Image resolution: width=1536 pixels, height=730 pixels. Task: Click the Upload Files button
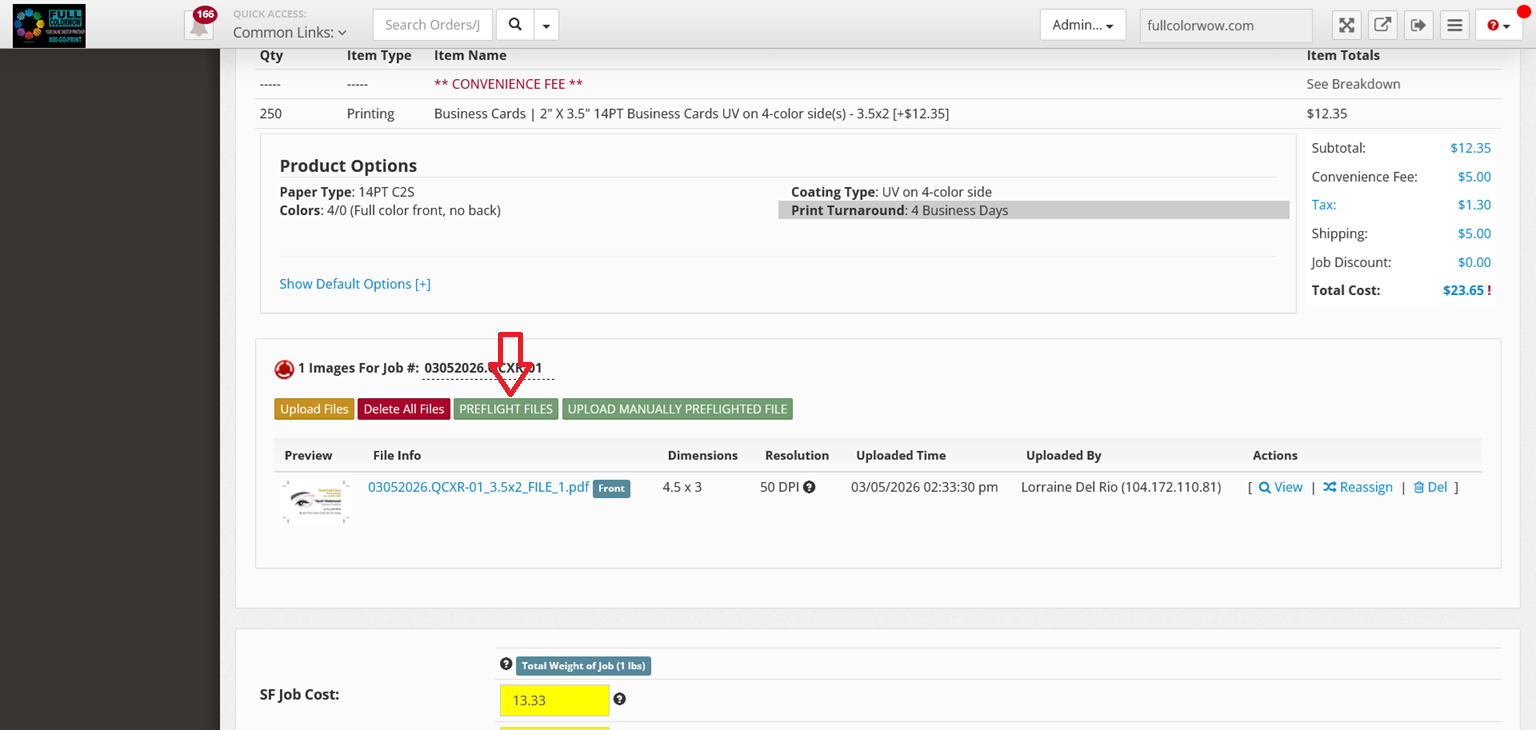point(314,409)
